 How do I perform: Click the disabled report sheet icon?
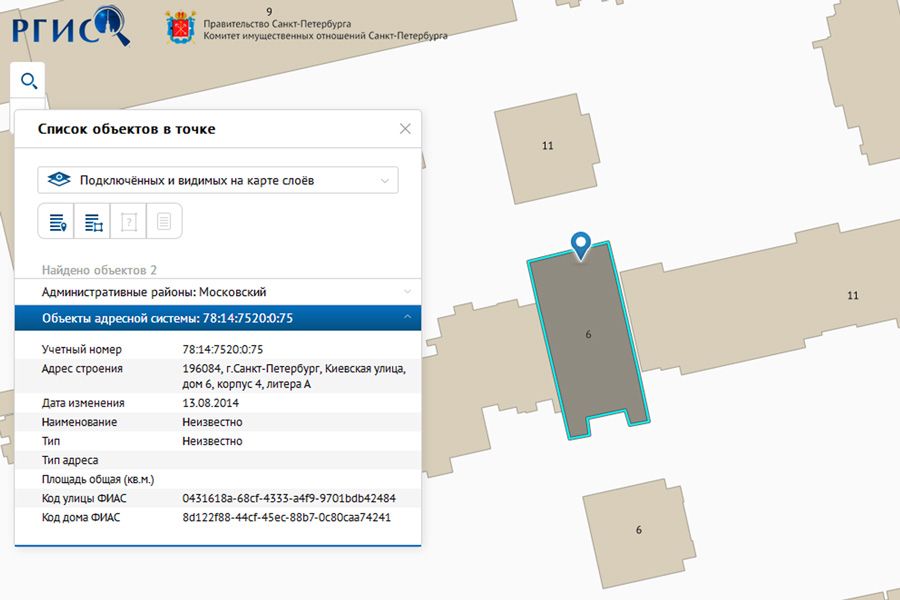(164, 221)
